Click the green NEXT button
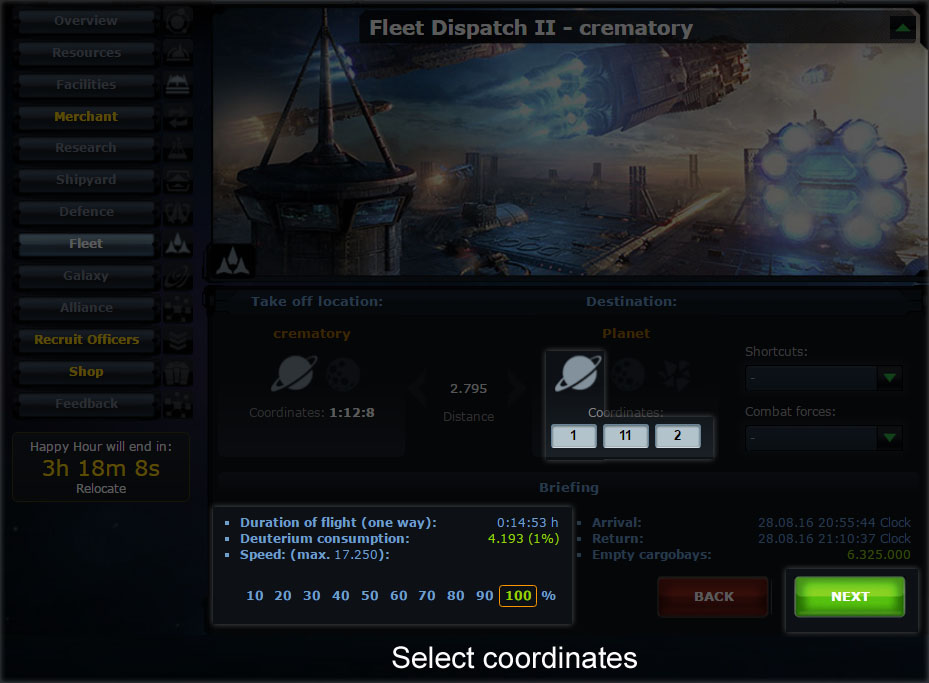The image size is (929, 683). [x=850, y=597]
